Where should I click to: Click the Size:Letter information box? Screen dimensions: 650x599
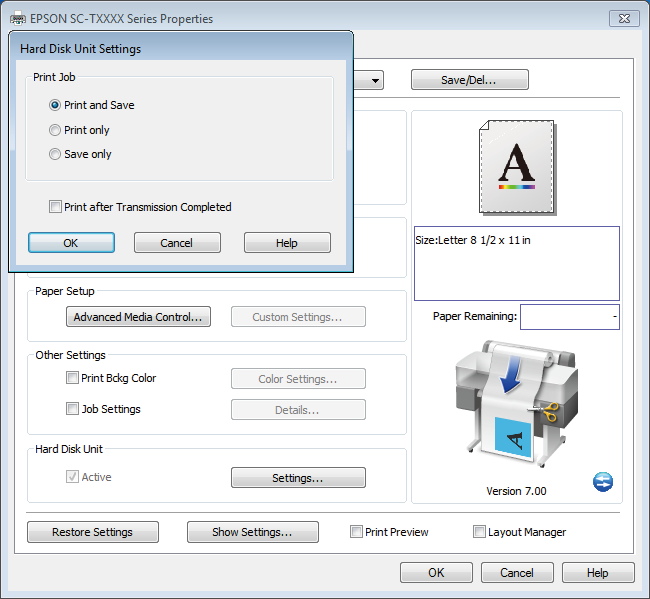517,263
